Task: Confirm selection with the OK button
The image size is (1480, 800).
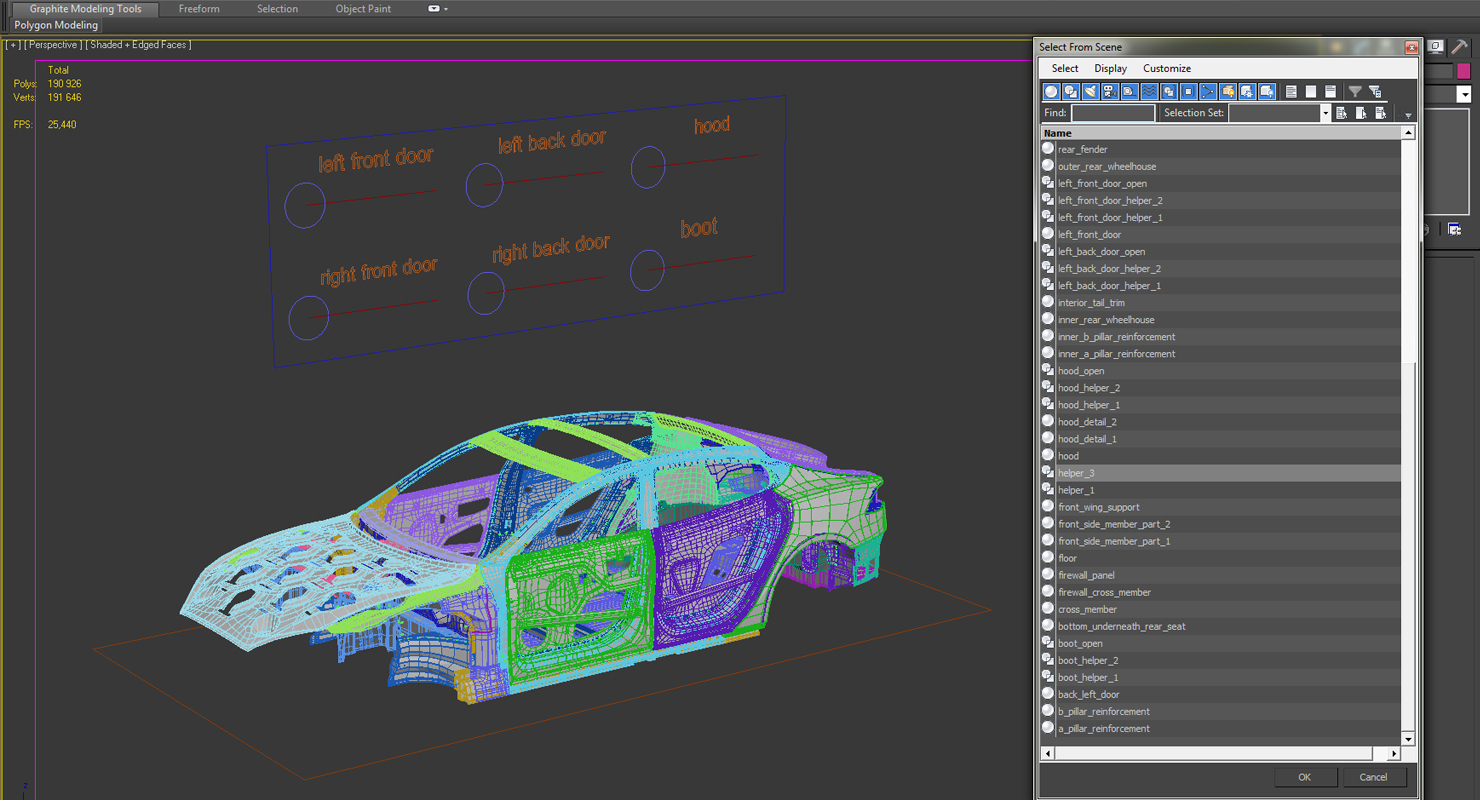Action: pos(1304,777)
